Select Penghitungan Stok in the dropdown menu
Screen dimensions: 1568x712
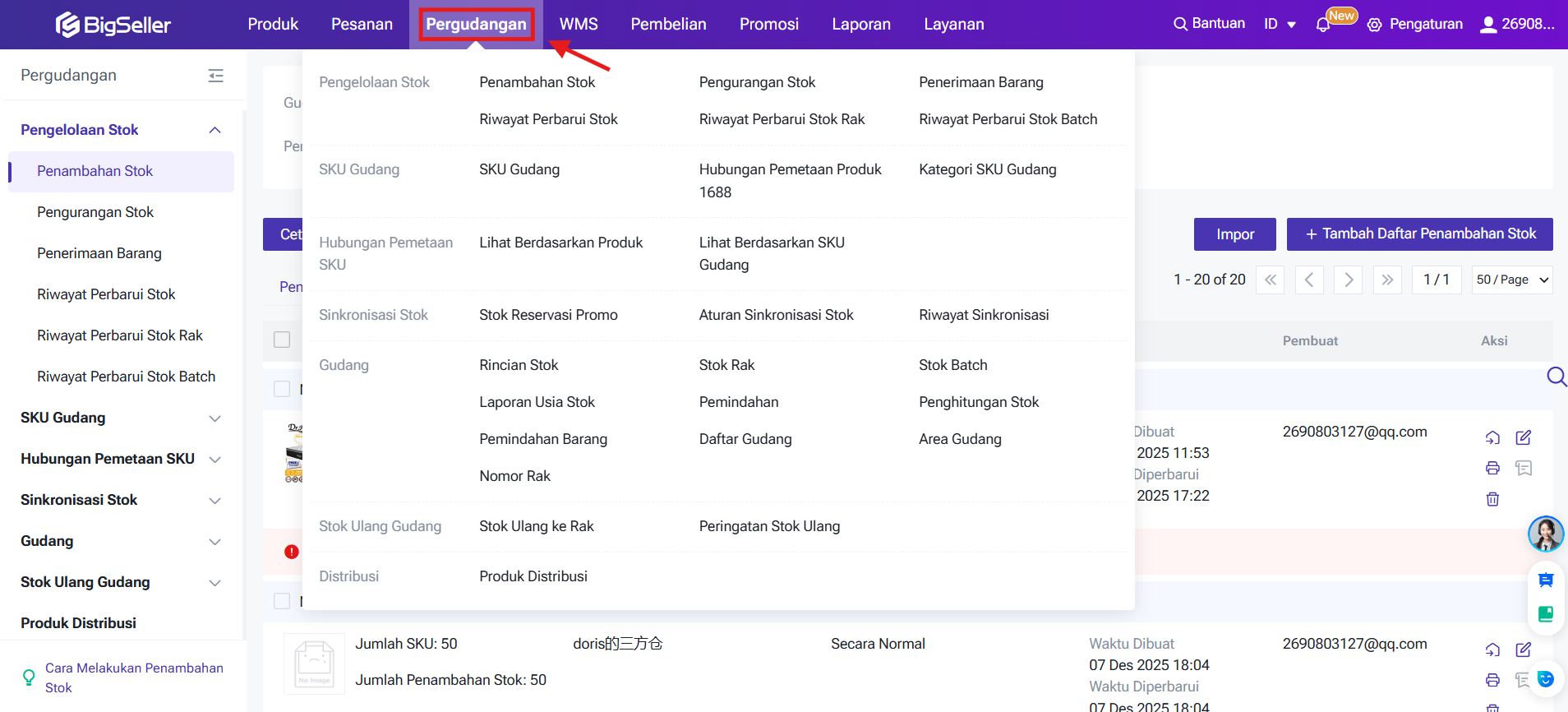click(x=978, y=402)
